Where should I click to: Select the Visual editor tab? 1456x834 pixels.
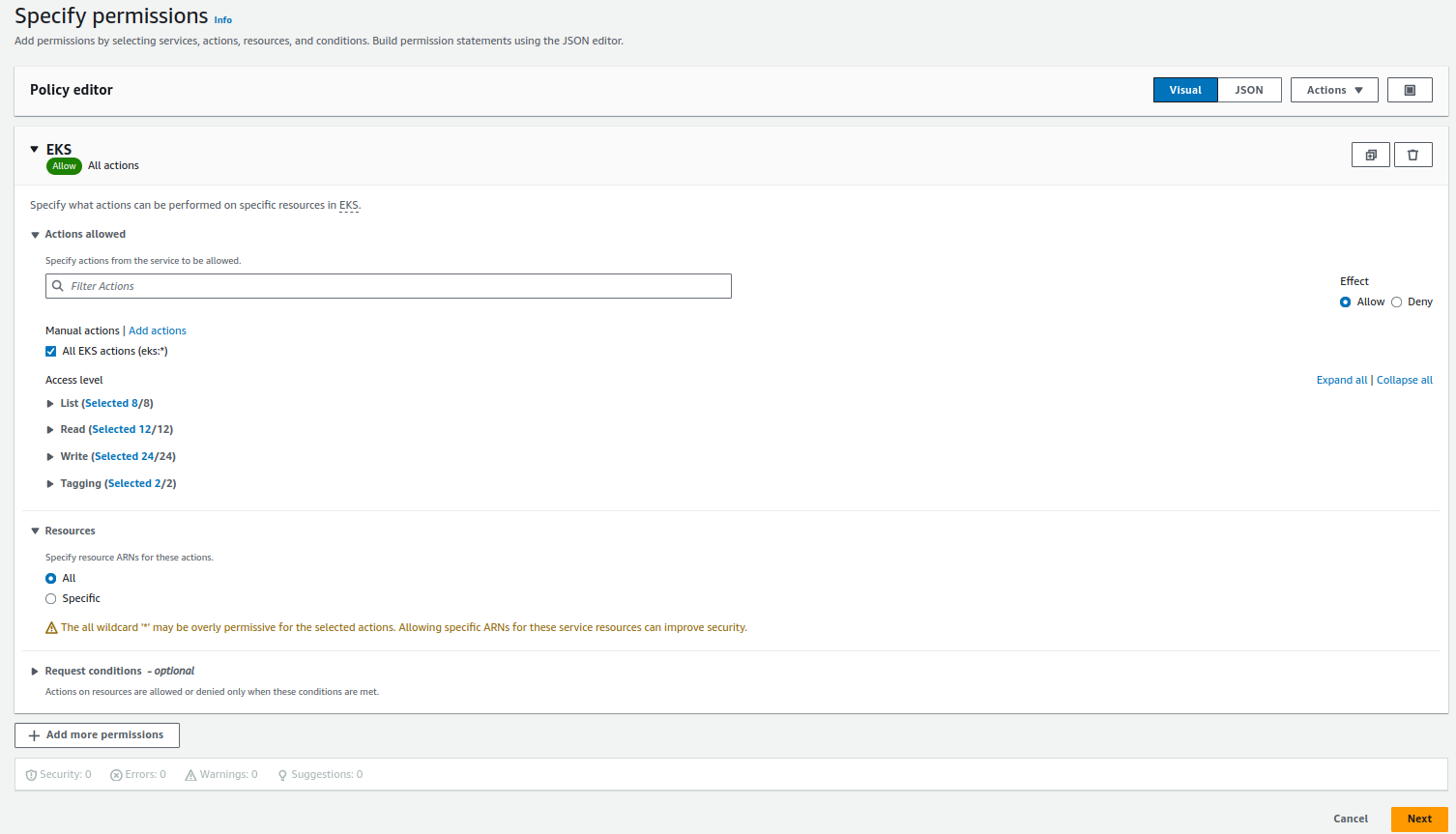point(1185,90)
